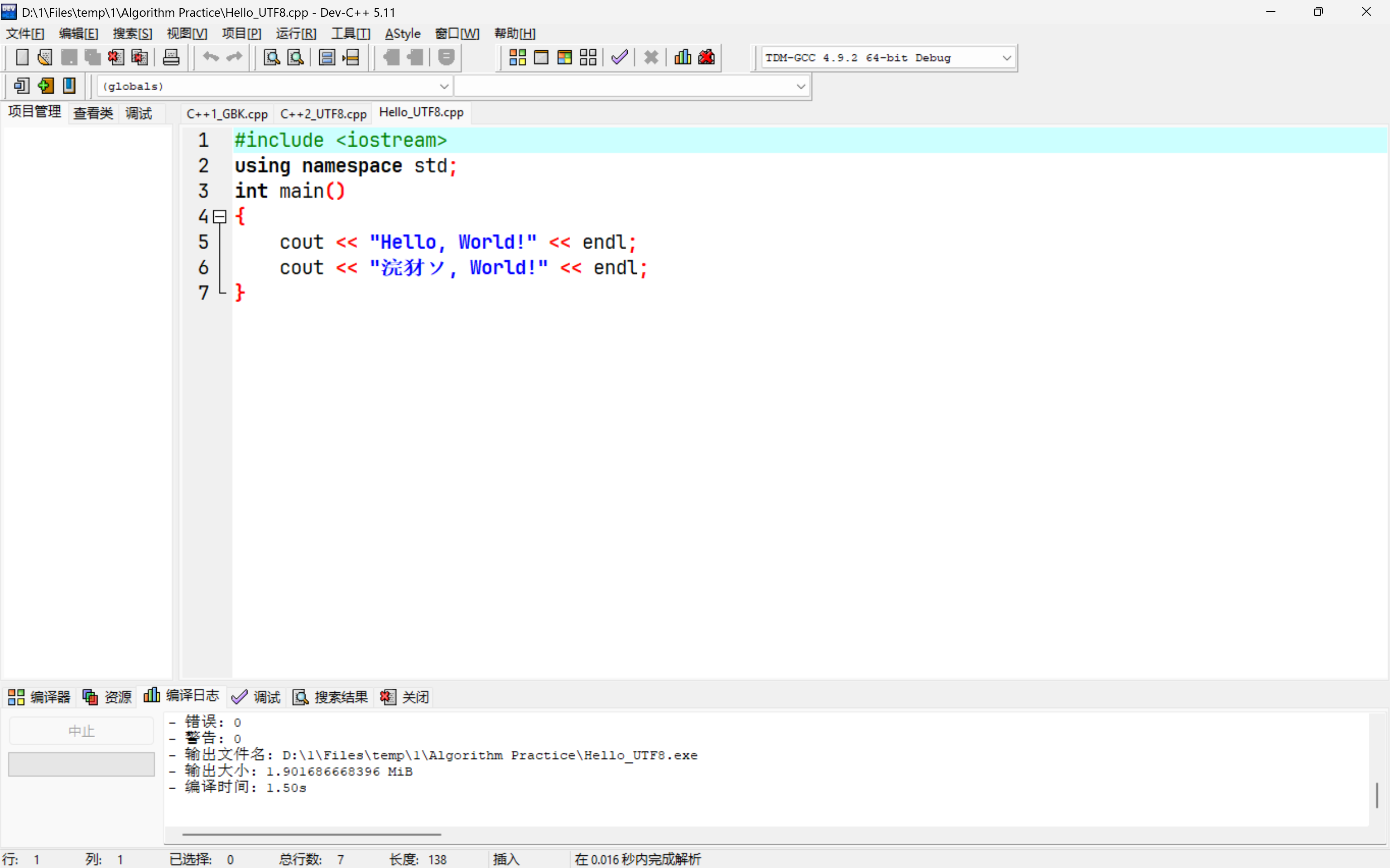Screen dimensions: 1390x868
Task: Switch to the C++1_GBK.cpp tab
Action: (x=227, y=114)
